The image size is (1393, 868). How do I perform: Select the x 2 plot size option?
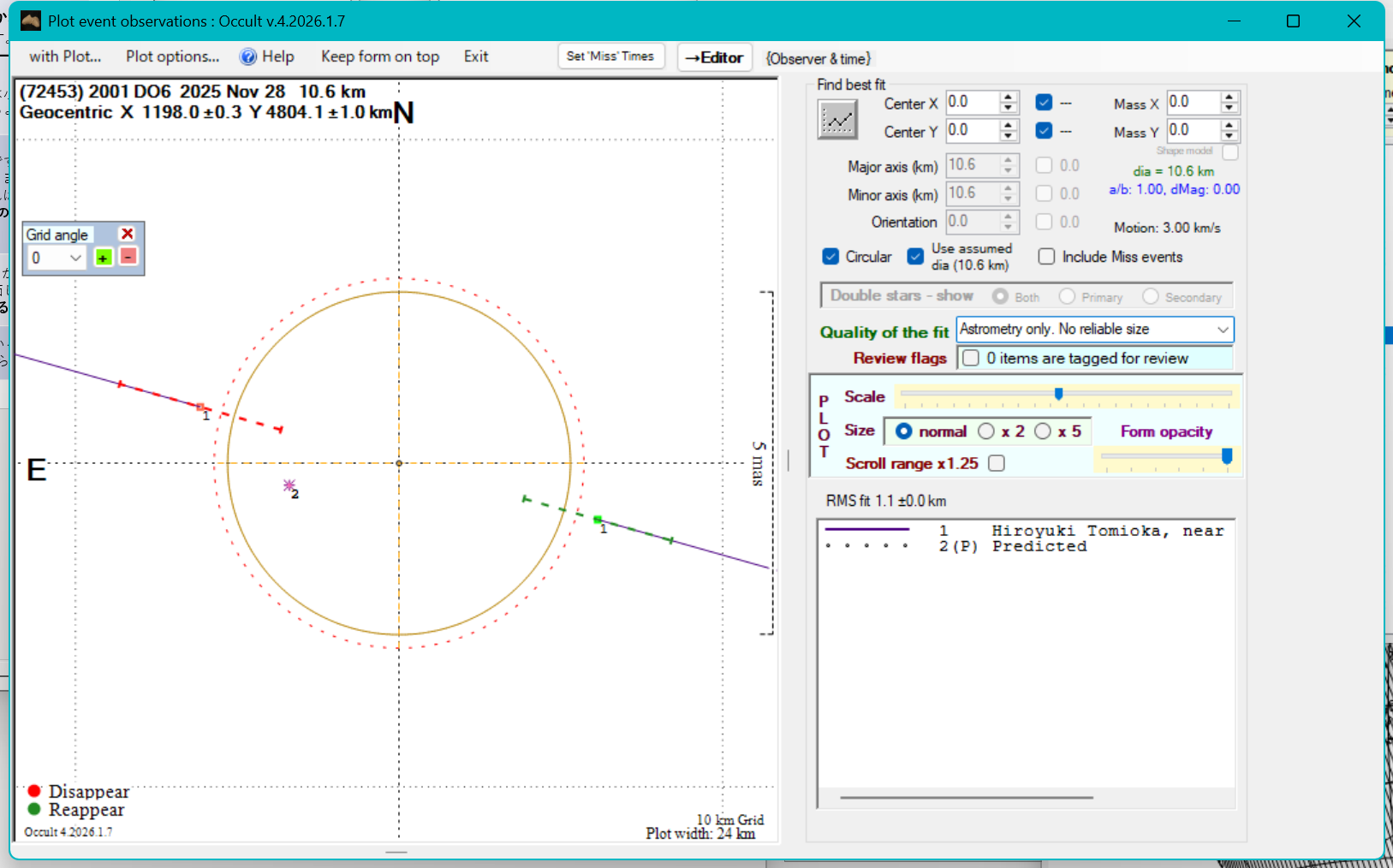point(986,431)
